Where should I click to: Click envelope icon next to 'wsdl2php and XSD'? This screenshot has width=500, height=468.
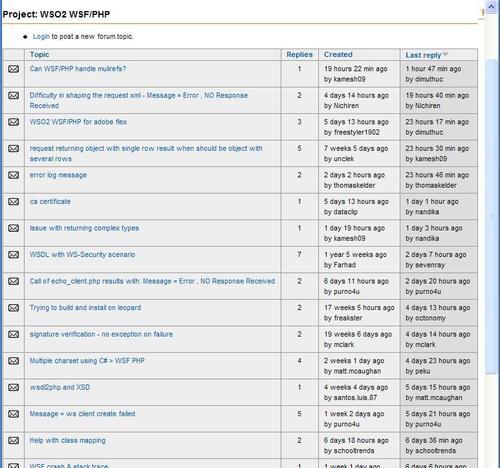pyautogui.click(x=13, y=387)
